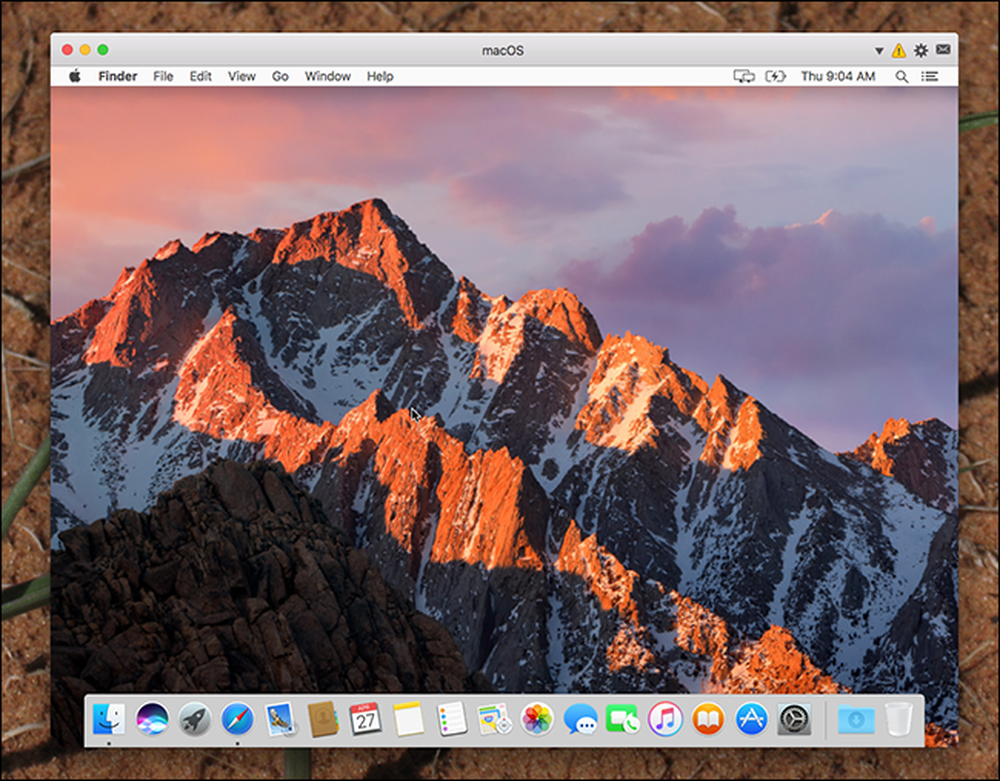Launch iTunes music icon

[x=665, y=719]
